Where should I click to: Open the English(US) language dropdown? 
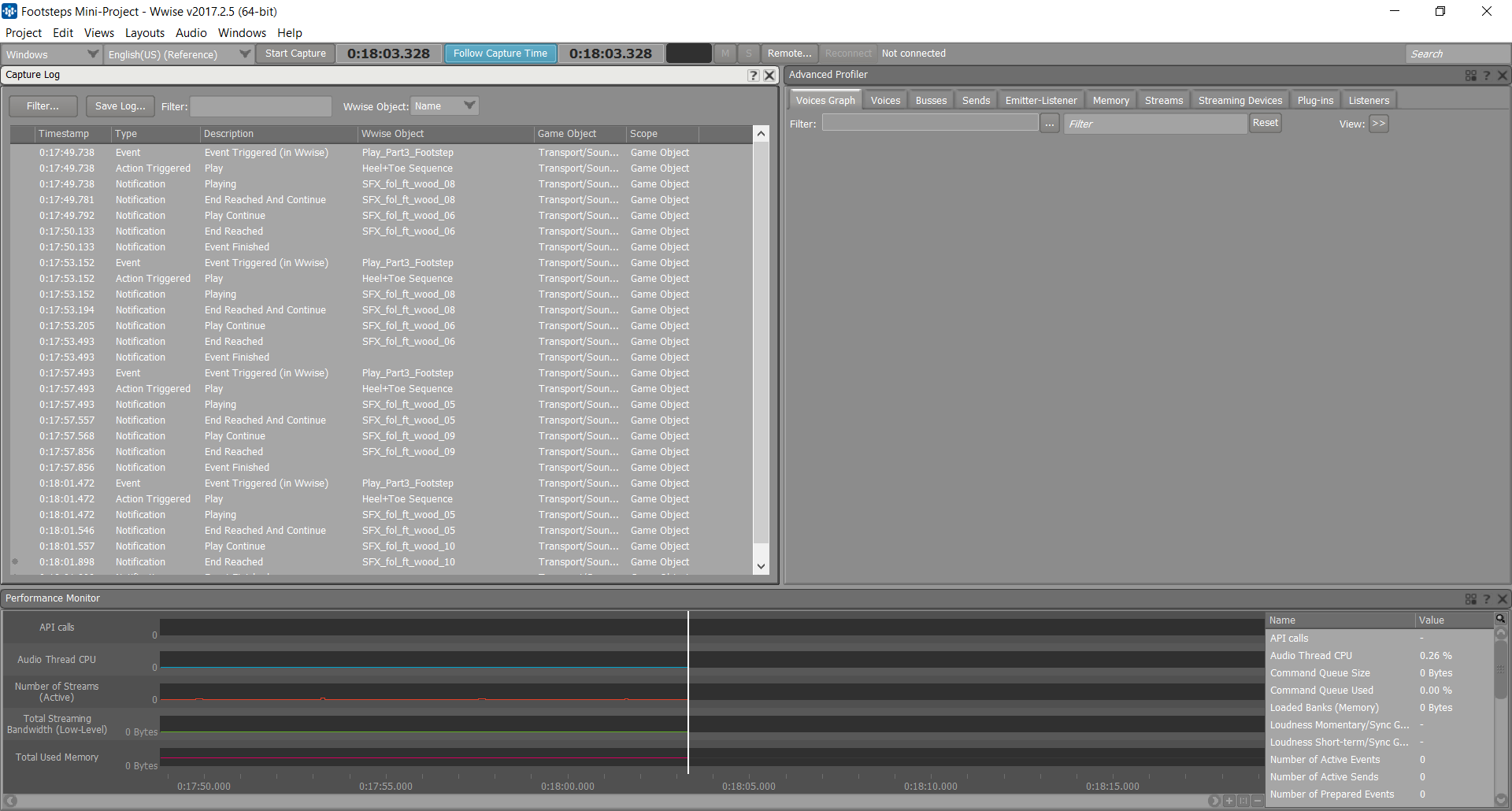coord(178,54)
